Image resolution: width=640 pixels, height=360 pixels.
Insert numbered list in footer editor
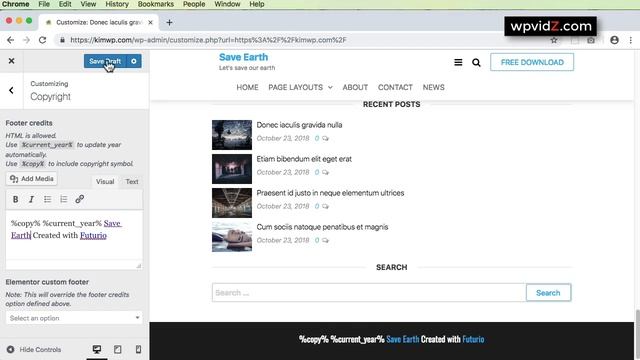64,199
